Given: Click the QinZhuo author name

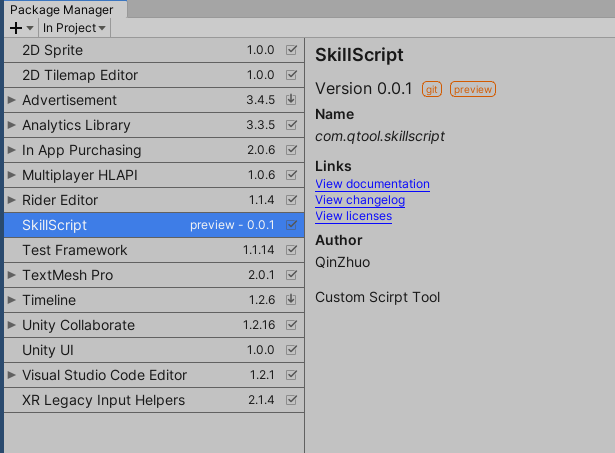Looking at the screenshot, I should [342, 262].
